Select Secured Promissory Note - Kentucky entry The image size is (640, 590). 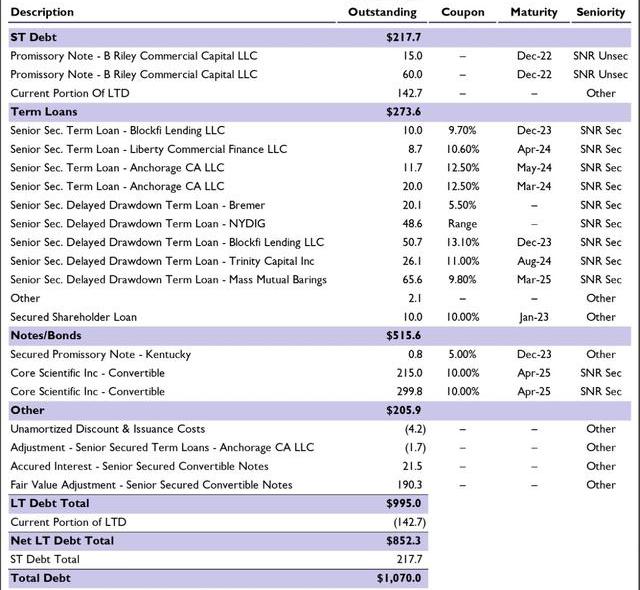[100, 354]
